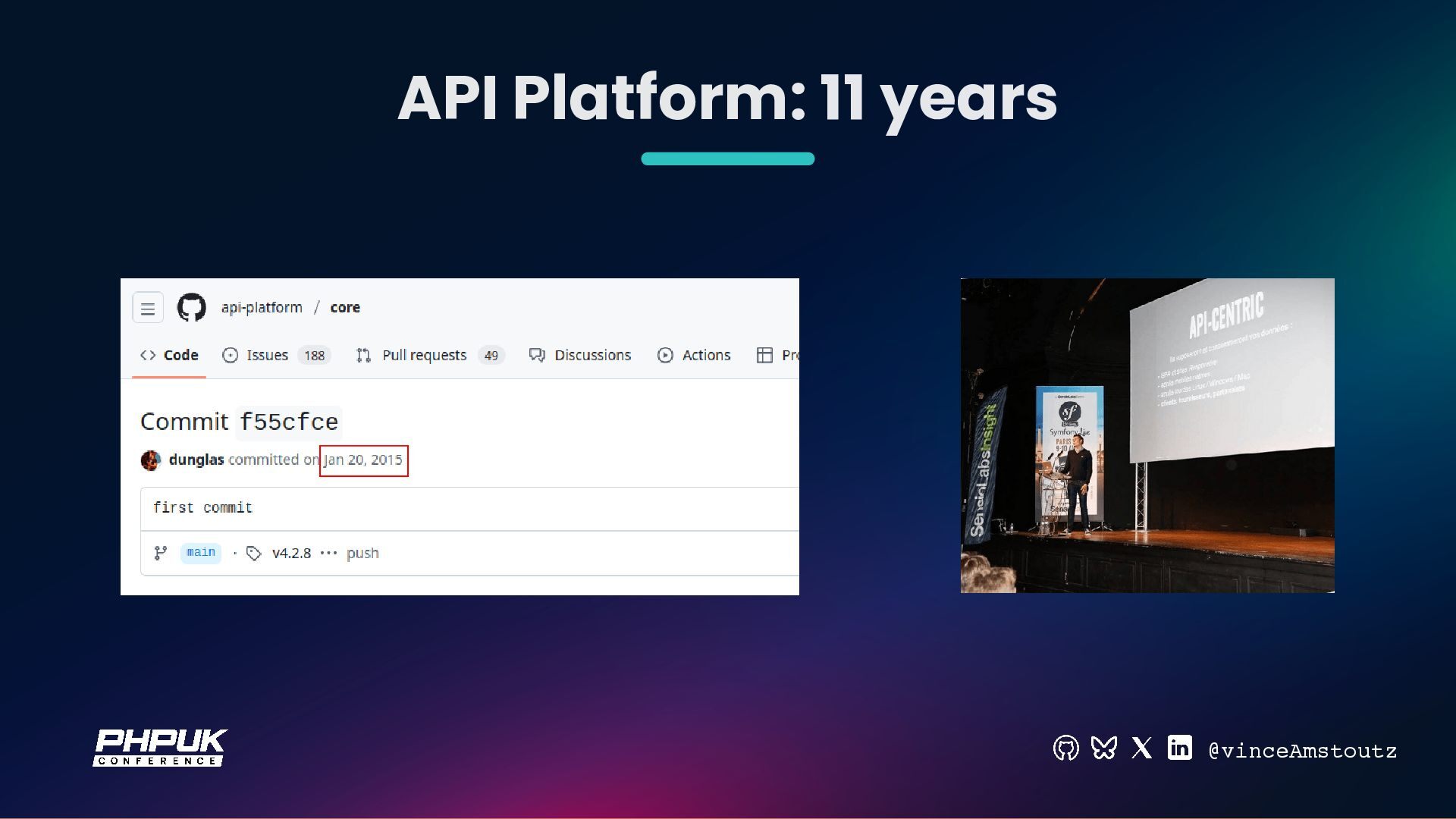The image size is (1456, 819).
Task: Click the X social icon
Action: tap(1141, 748)
